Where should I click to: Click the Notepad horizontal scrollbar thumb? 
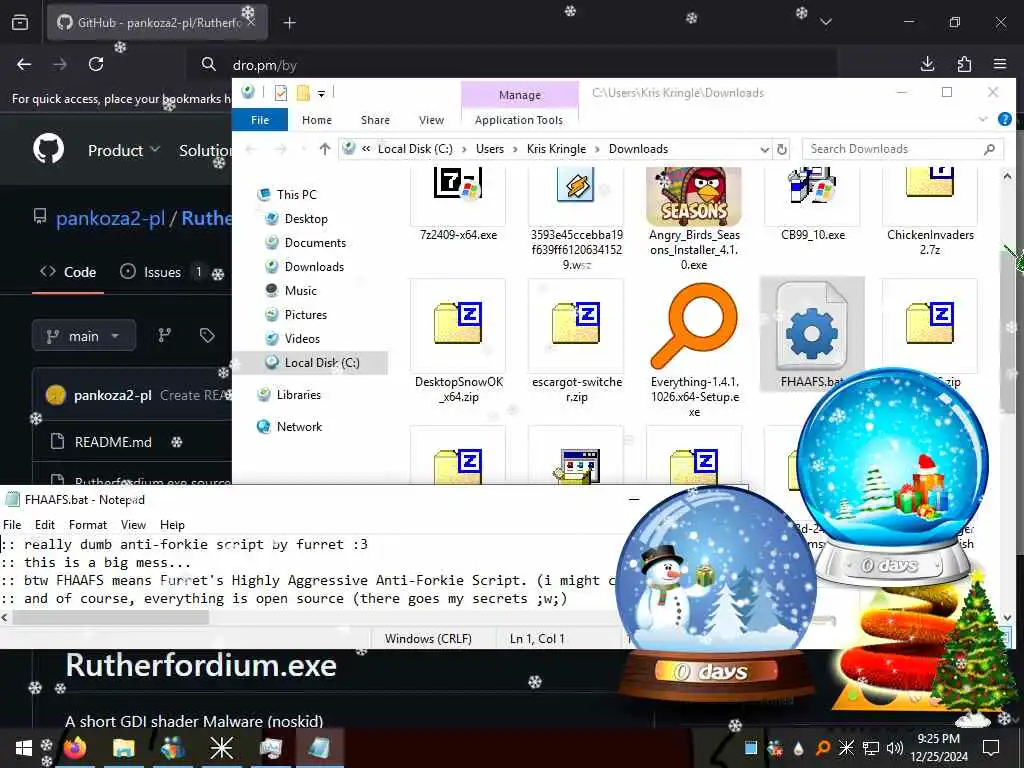pyautogui.click(x=110, y=617)
